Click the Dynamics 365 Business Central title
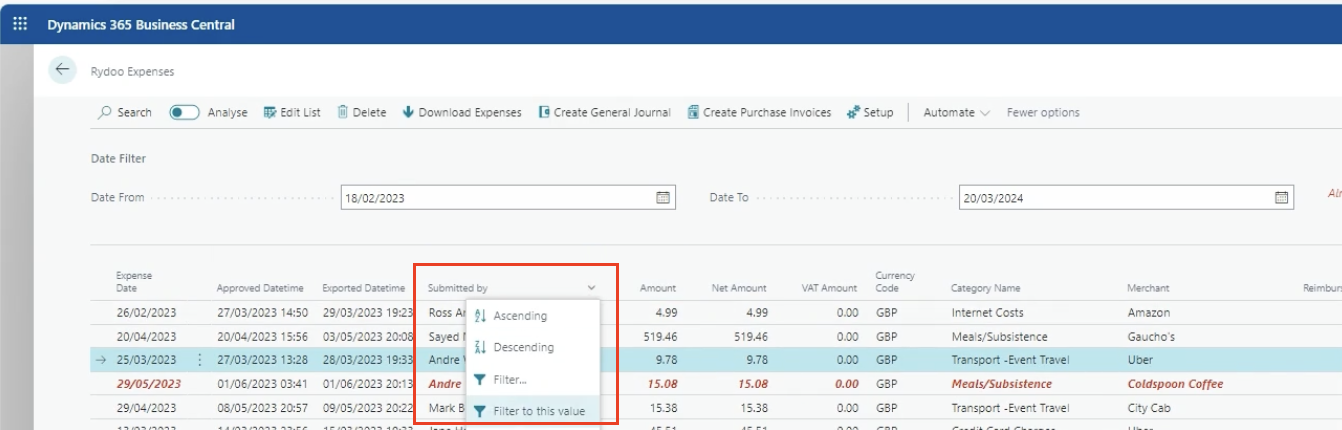Viewport: 1342px width, 430px height. point(141,24)
